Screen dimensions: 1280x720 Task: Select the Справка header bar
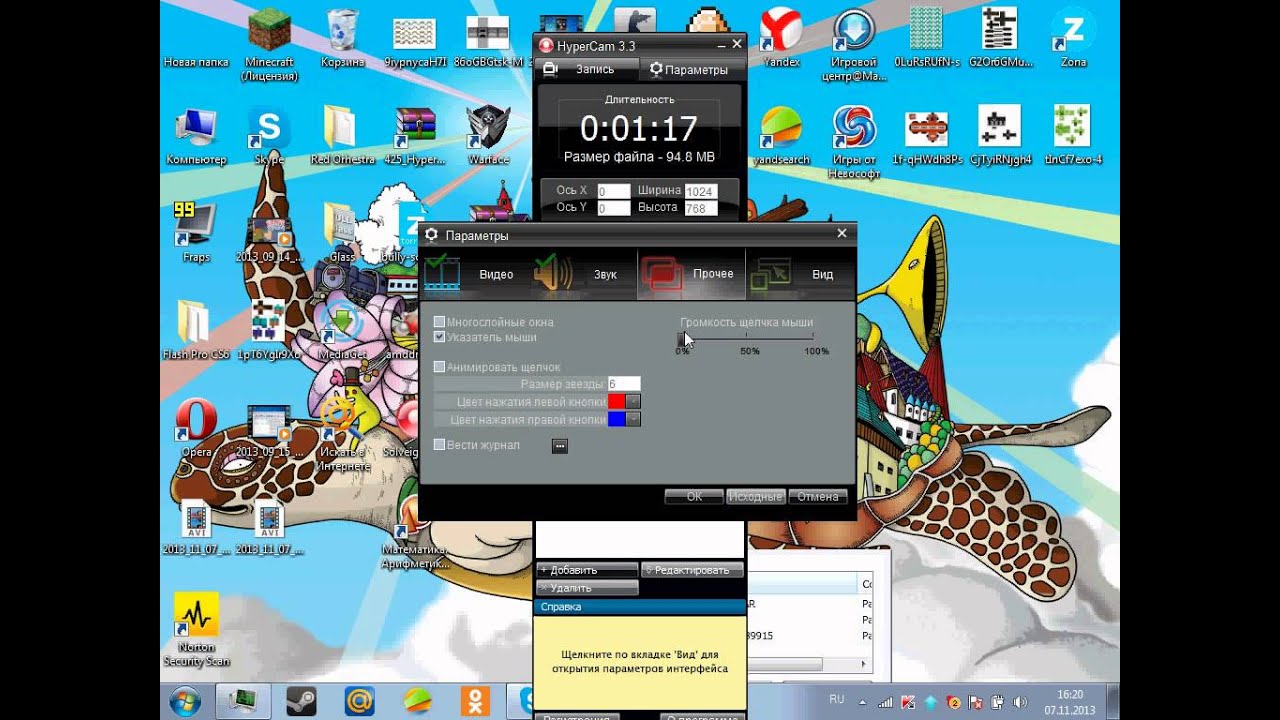[640, 607]
